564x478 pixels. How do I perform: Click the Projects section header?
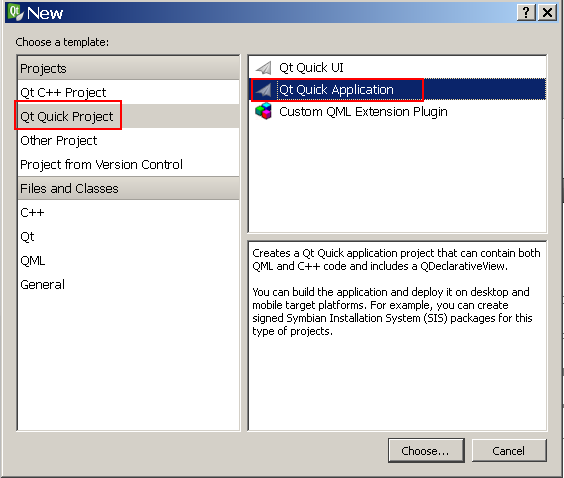128,68
